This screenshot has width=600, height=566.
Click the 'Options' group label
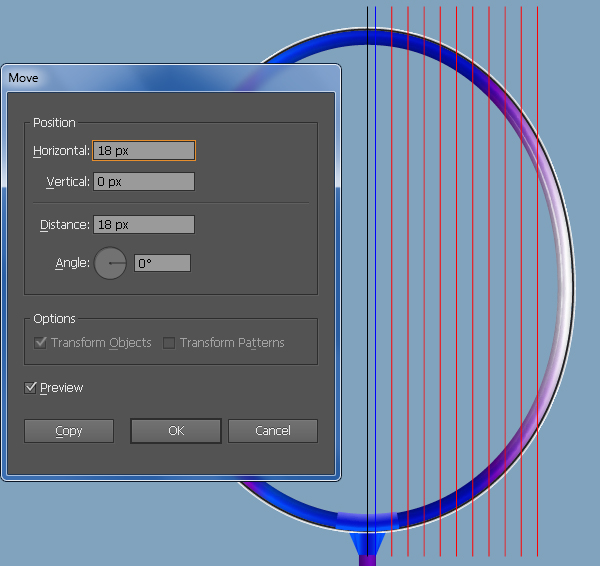[x=54, y=318]
